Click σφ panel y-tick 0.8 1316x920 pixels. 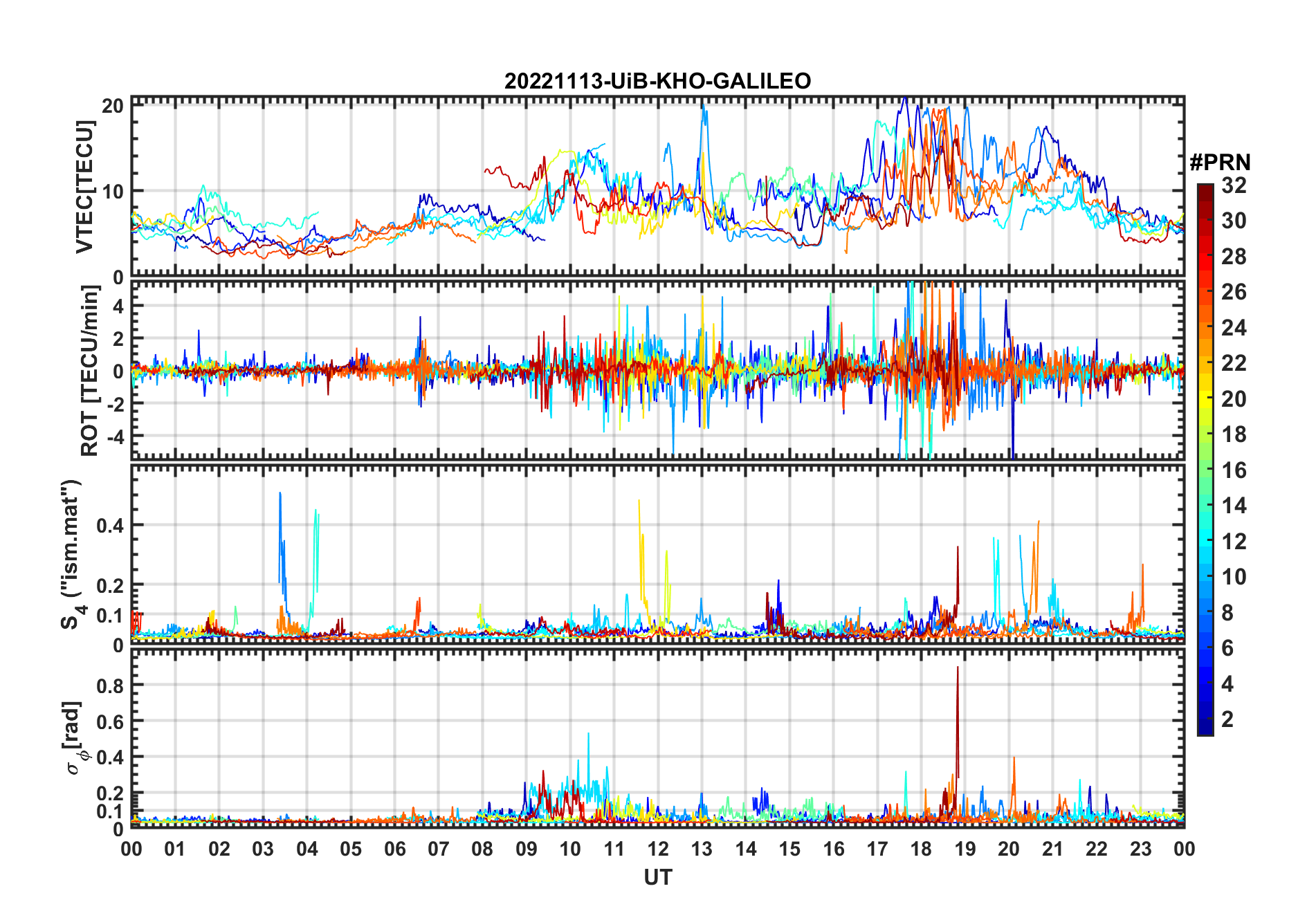pos(109,686)
